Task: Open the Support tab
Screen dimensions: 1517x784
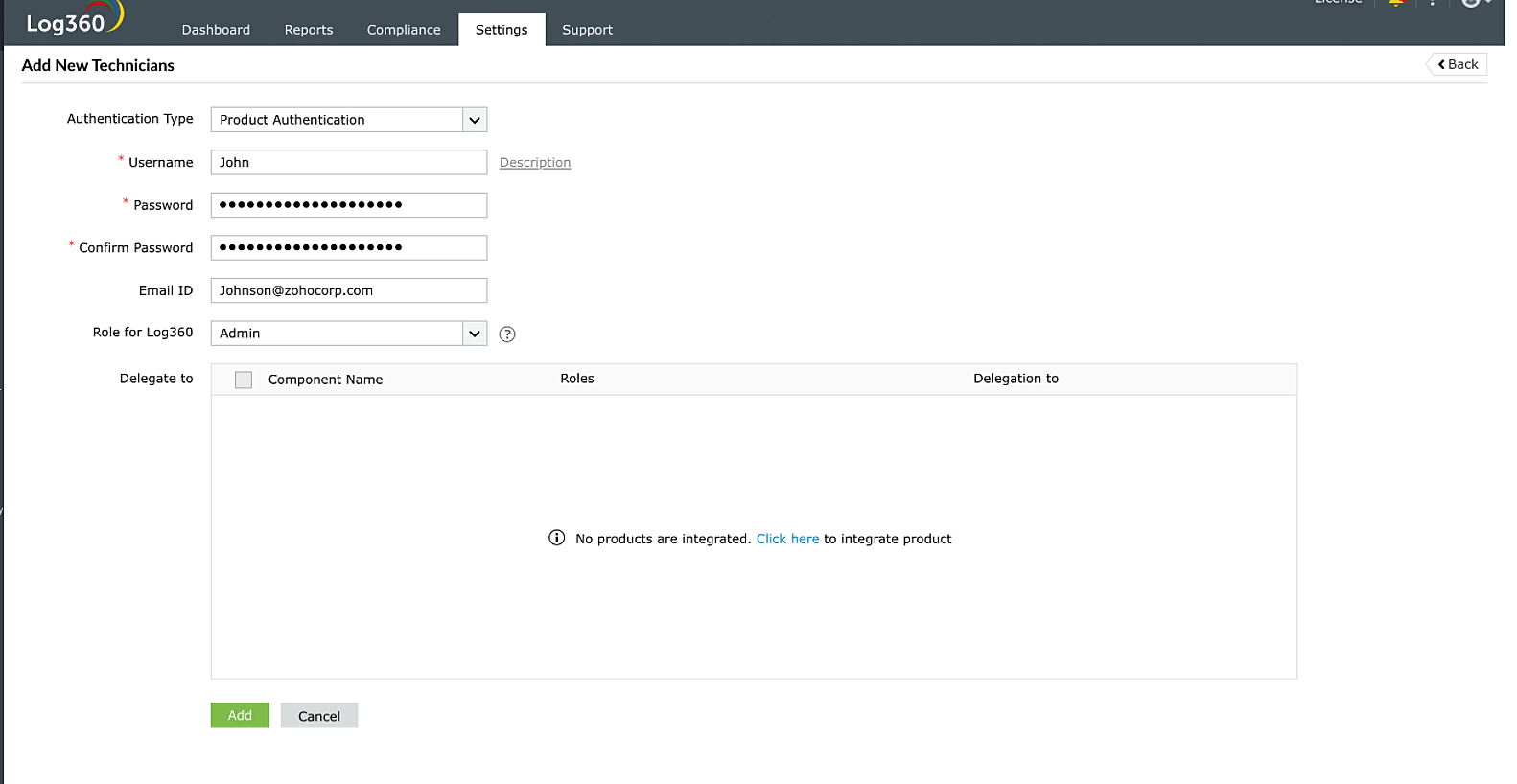Action: [587, 30]
